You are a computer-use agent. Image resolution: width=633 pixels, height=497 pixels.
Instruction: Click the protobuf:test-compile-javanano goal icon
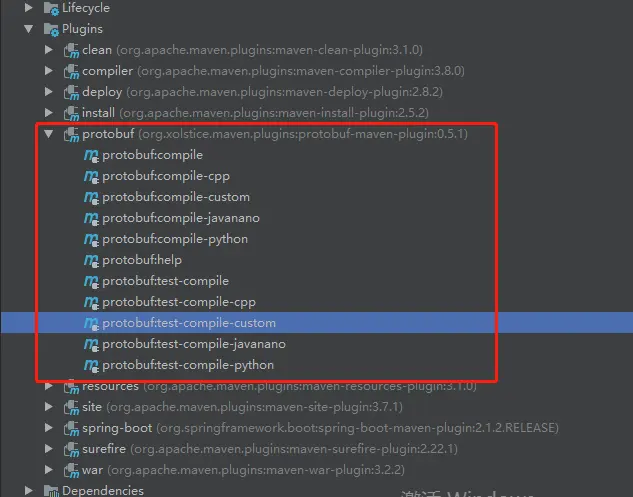tap(91, 344)
